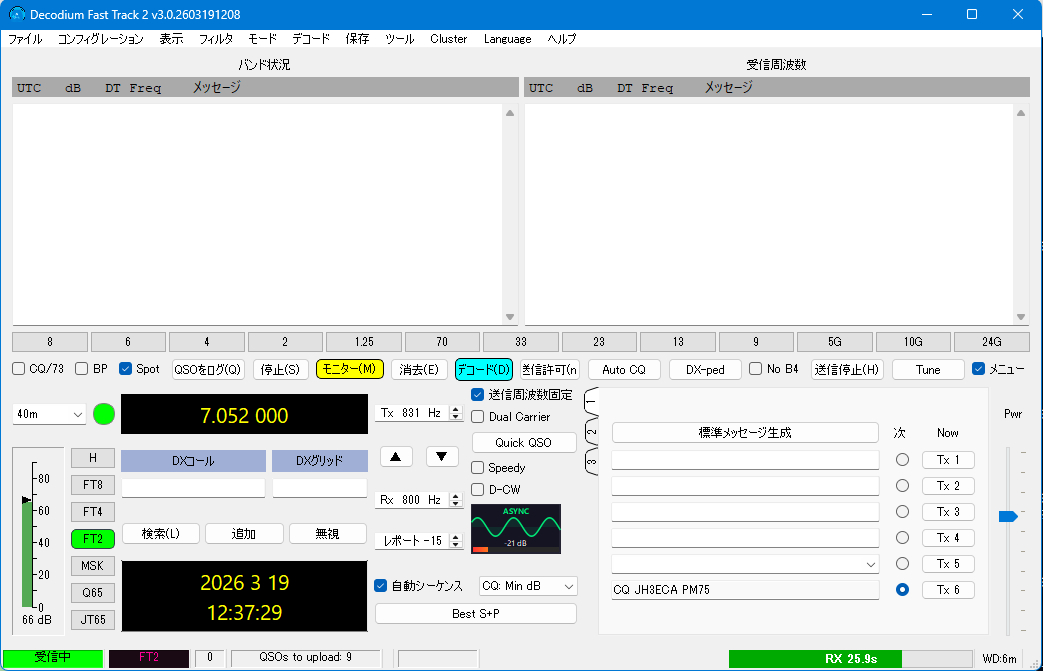The image size is (1043, 671).
Task: Select the Tx 6 next radio button
Action: coord(902,590)
